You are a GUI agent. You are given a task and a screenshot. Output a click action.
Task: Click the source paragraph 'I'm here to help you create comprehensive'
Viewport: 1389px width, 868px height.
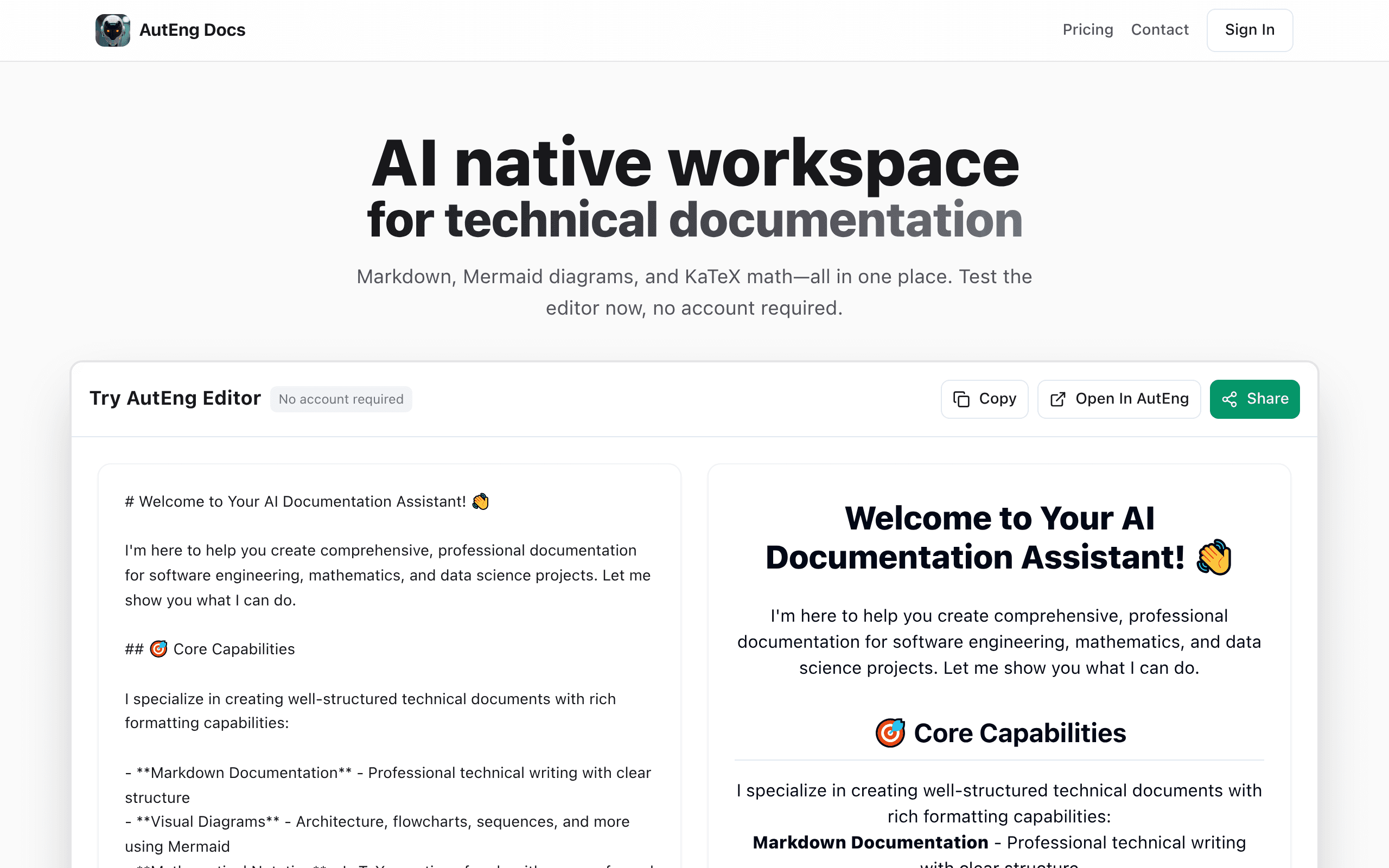click(x=388, y=575)
